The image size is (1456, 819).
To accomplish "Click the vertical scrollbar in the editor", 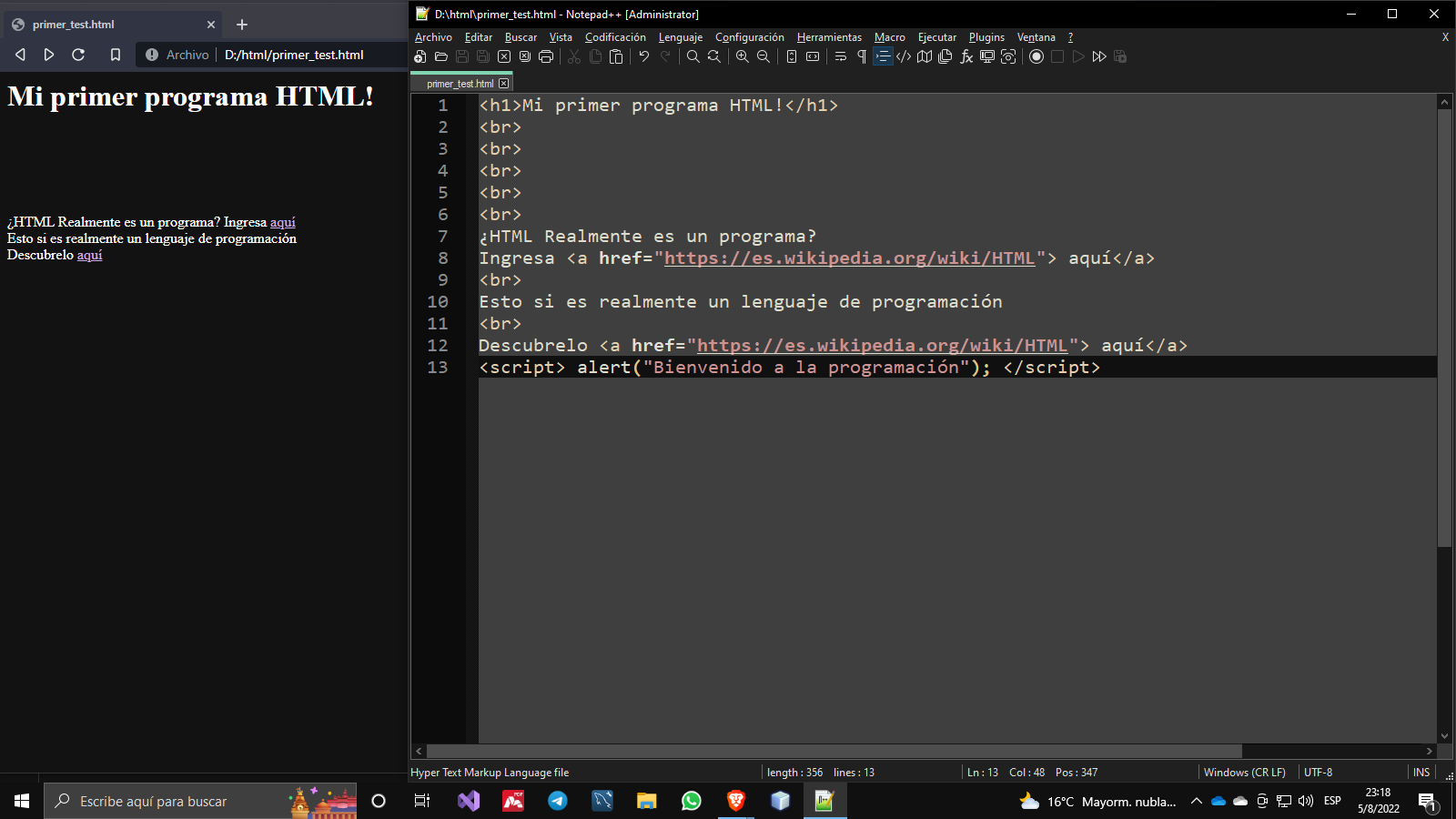I will (x=1444, y=328).
